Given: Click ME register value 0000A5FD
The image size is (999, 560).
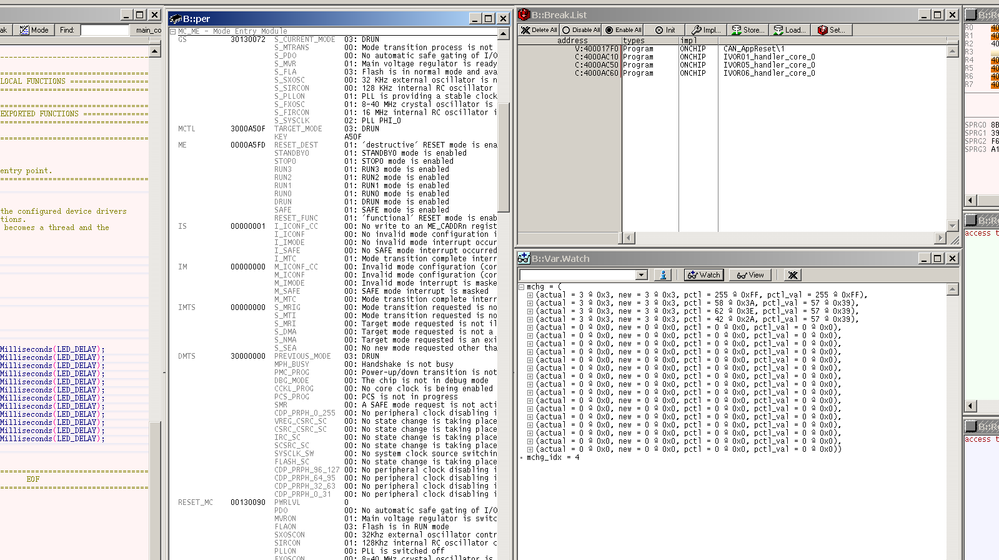Looking at the screenshot, I should click(x=248, y=145).
